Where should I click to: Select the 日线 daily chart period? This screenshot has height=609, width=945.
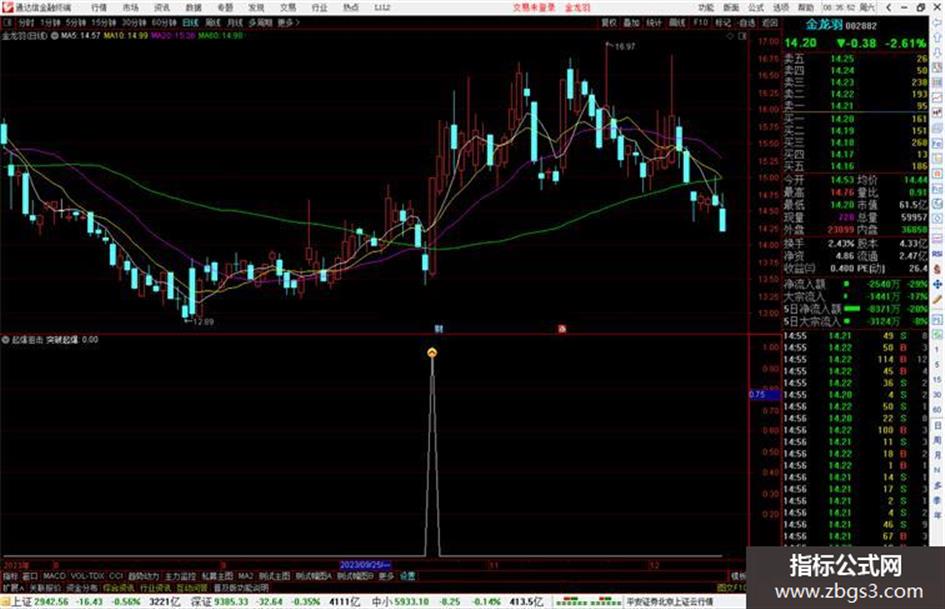(x=190, y=22)
